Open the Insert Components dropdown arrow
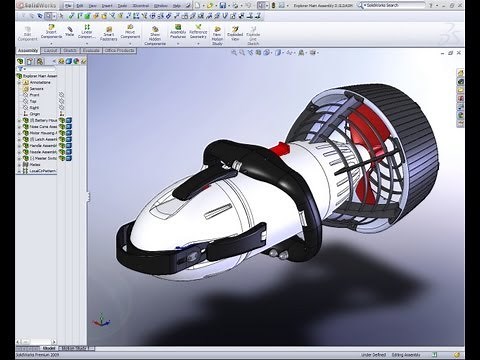Viewport: 480px width, 360px height. (x=51, y=44)
